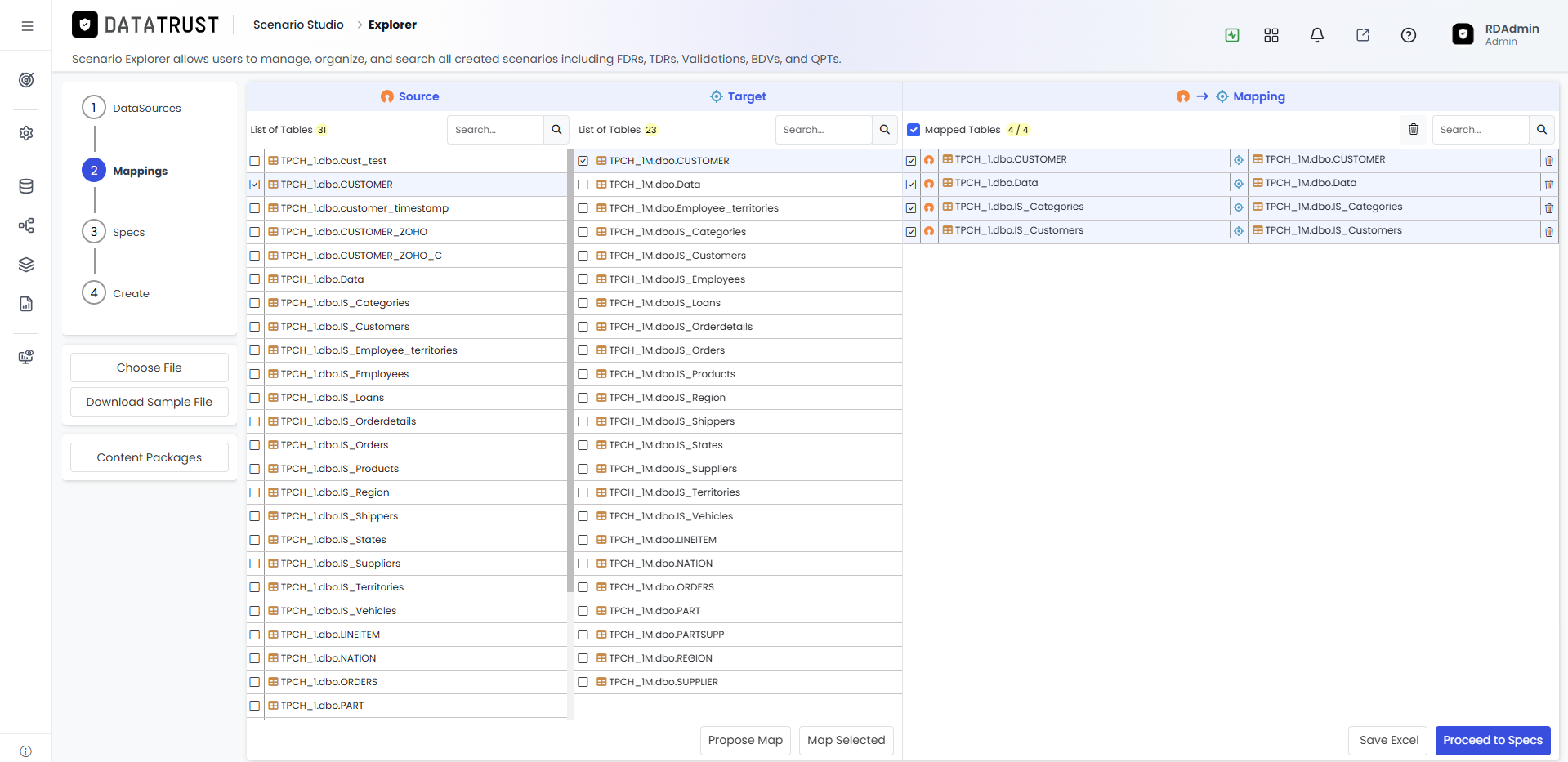Click the green activity monitor icon
The image size is (1568, 762).
point(1232,35)
